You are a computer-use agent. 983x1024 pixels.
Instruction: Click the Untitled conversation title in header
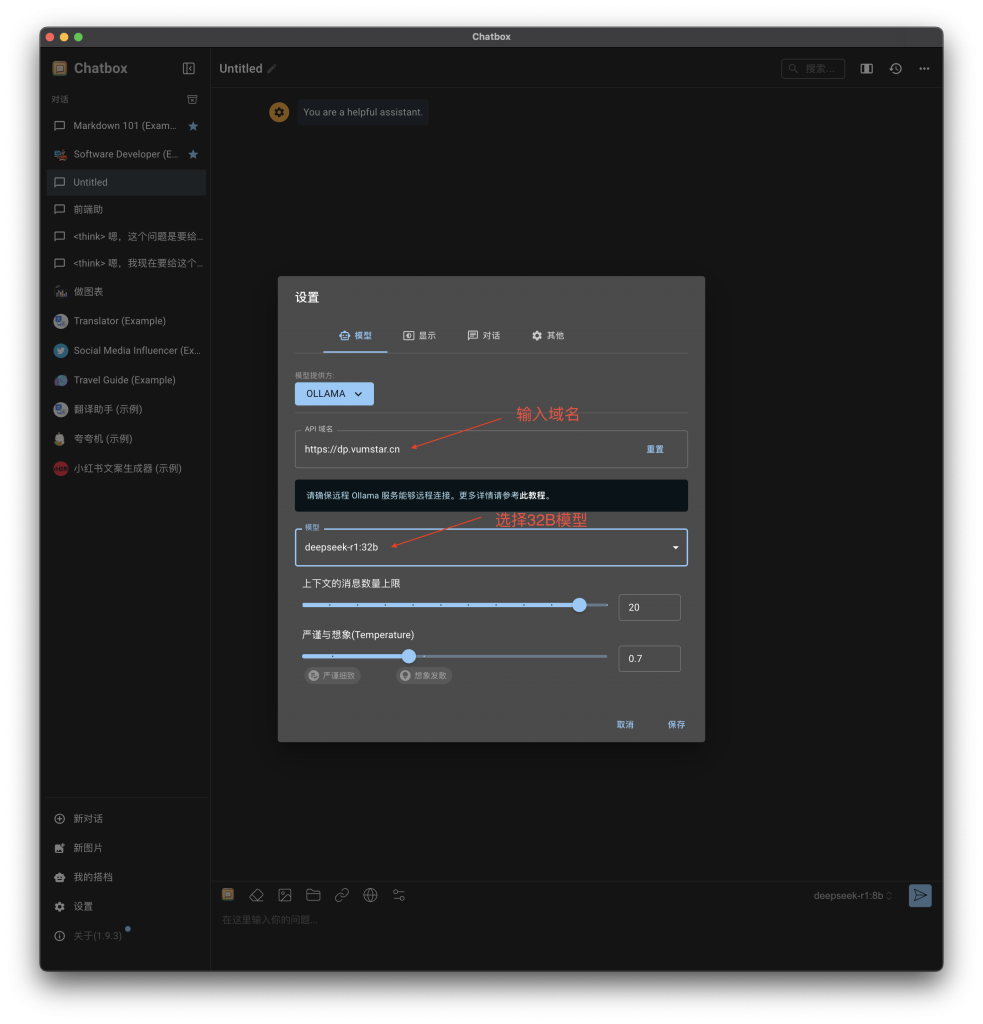tap(241, 69)
